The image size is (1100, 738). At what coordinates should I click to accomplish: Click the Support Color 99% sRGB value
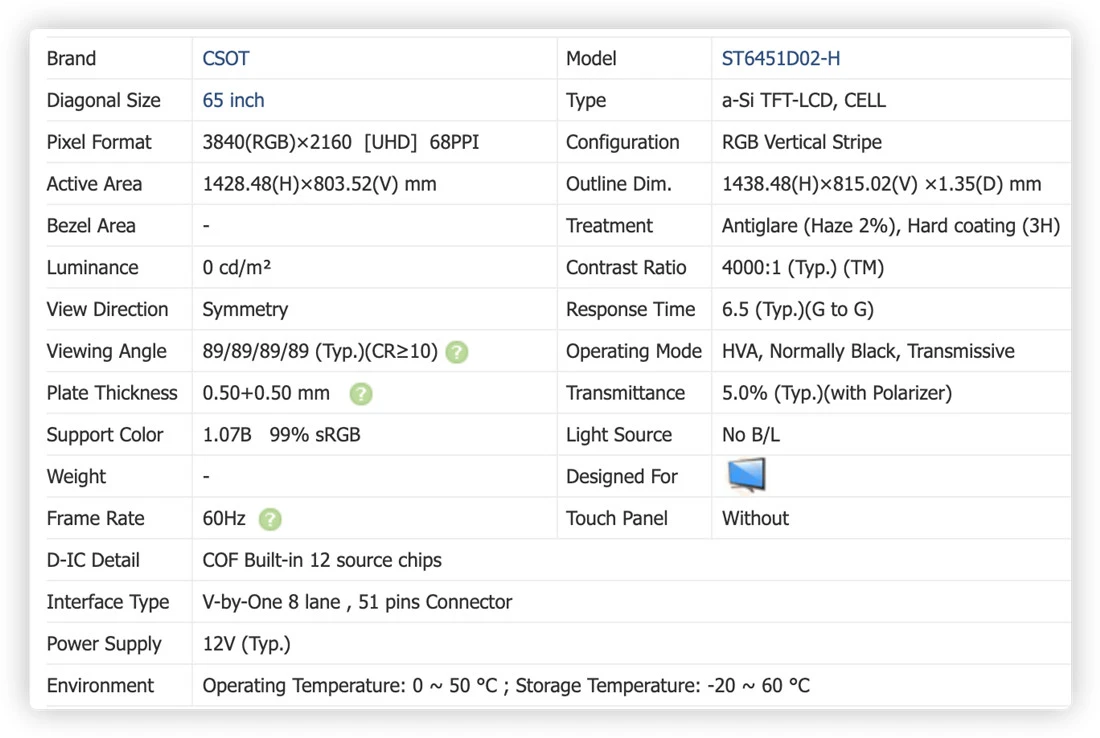coord(315,435)
